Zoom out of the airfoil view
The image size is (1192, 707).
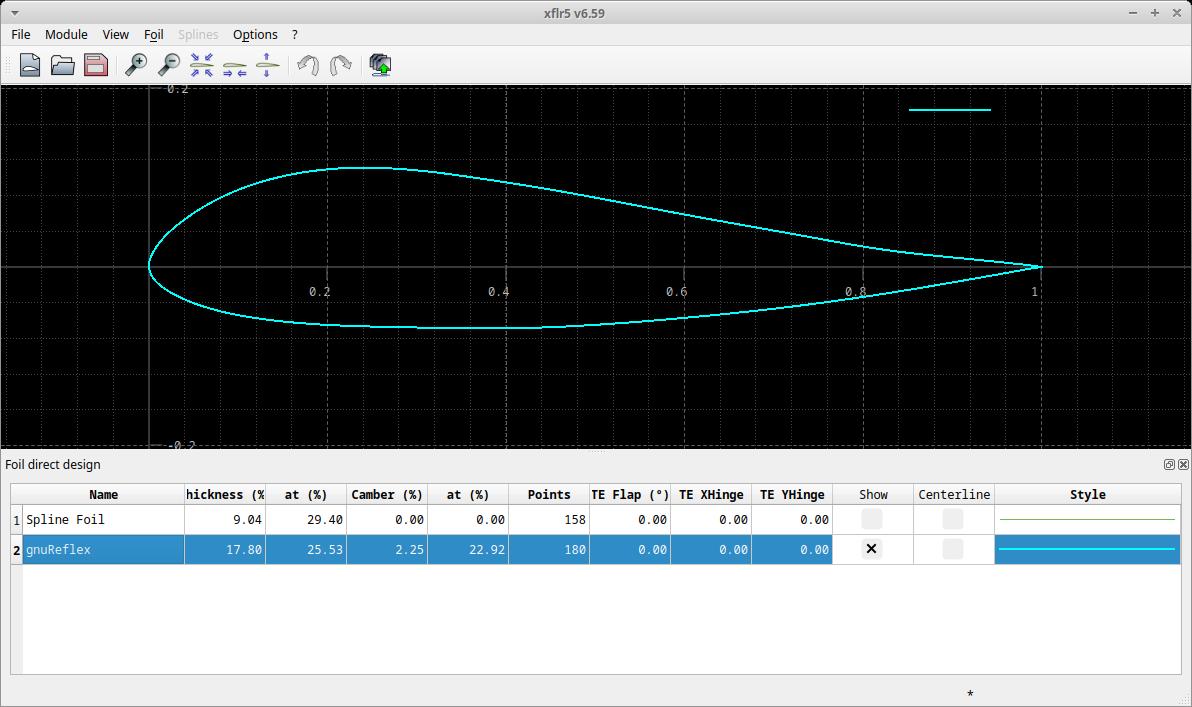point(168,64)
